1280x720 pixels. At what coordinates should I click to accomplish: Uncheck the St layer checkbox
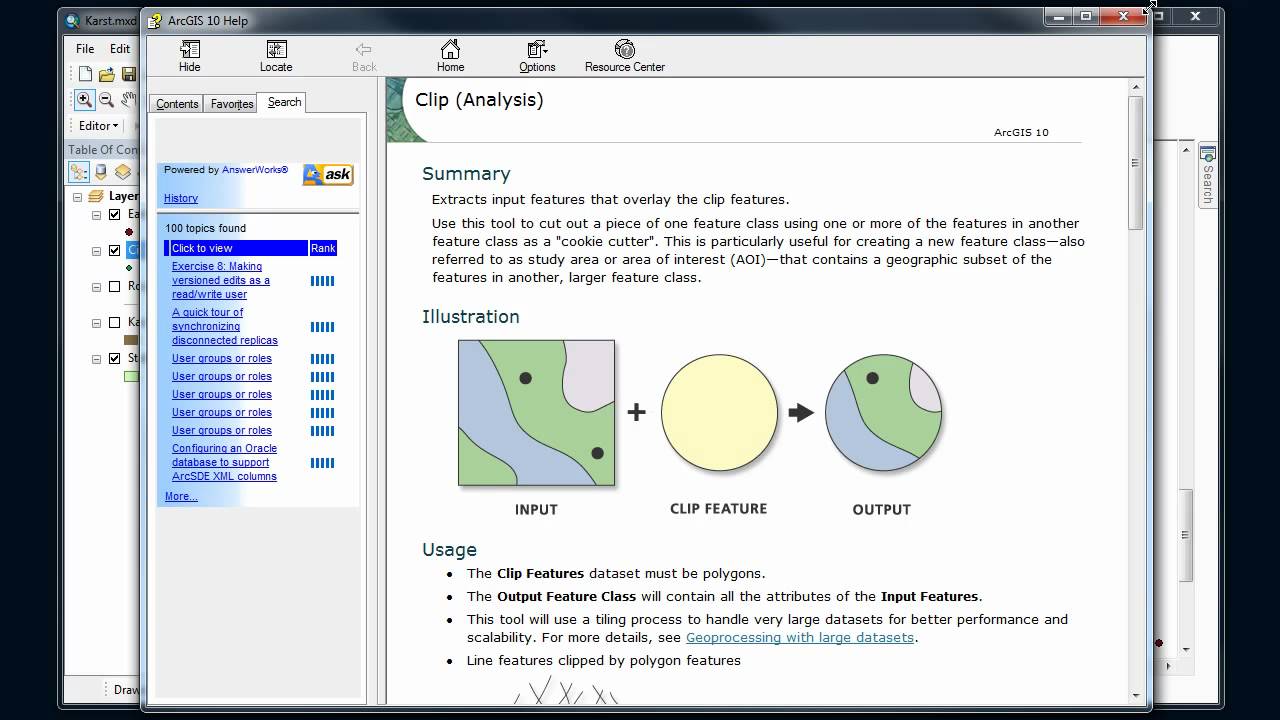[x=112, y=358]
